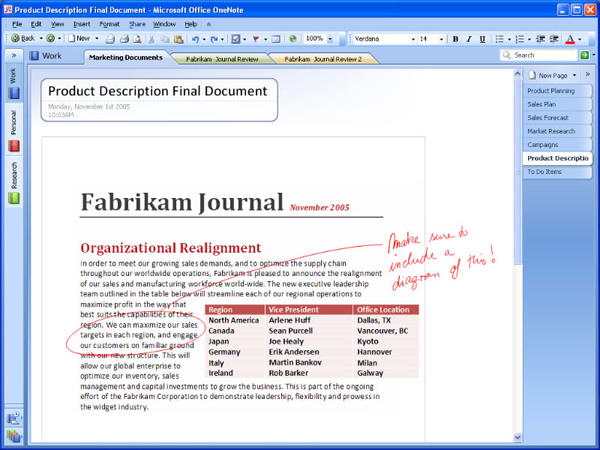The width and height of the screenshot is (600, 450).
Task: Click the note flag icon
Action: pyautogui.click(x=257, y=39)
